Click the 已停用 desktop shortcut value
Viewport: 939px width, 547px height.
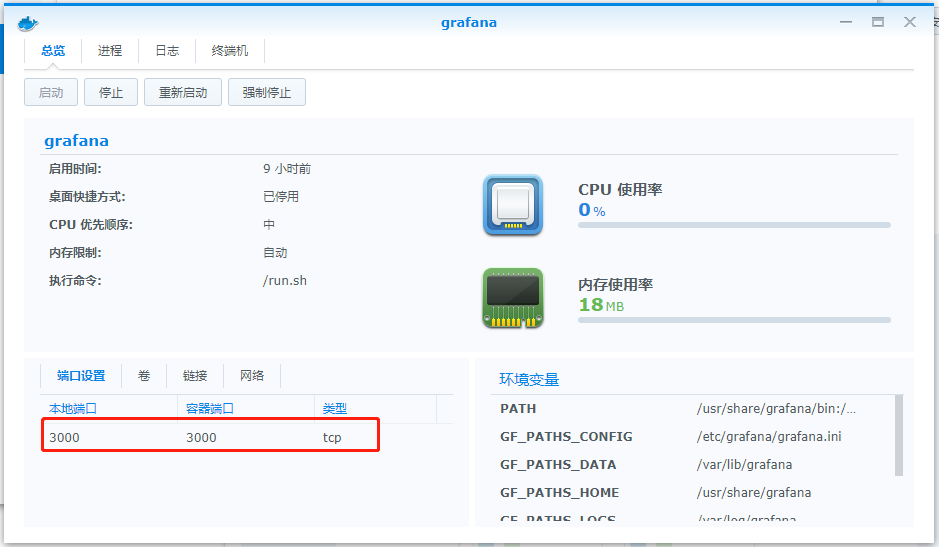(281, 197)
